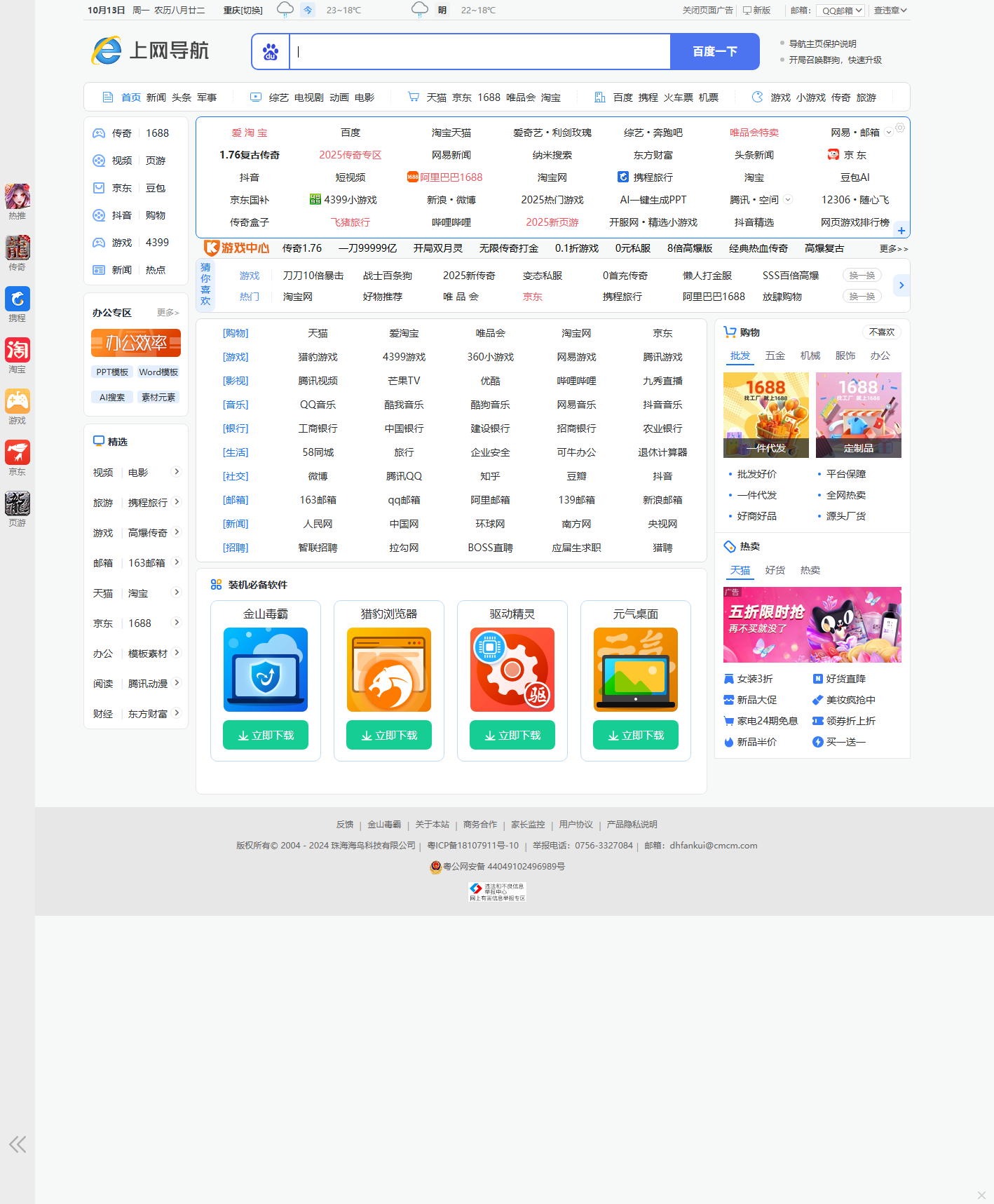Click the 携程旅行 icon in sites grid

pos(623,177)
